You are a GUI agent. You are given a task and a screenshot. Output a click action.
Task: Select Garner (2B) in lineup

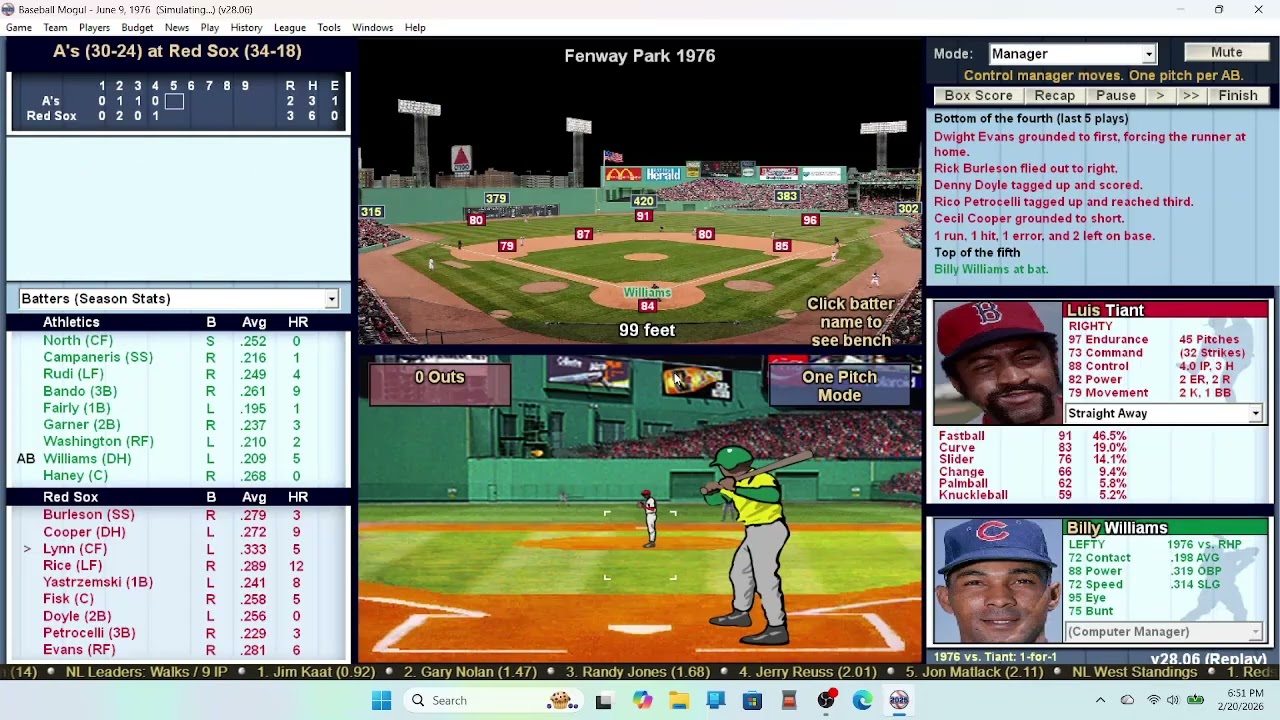click(82, 426)
